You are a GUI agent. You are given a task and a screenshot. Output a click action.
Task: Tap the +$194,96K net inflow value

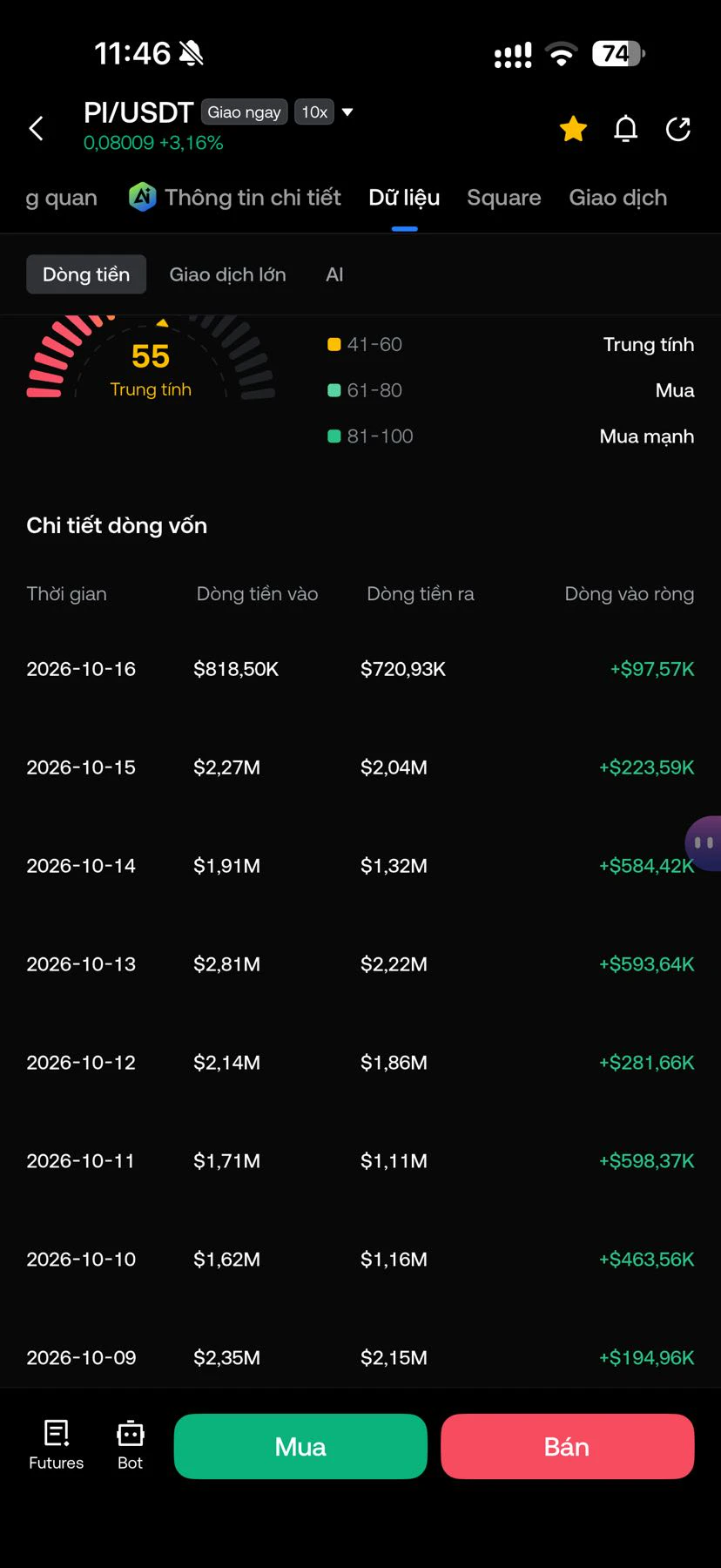[x=647, y=1358]
